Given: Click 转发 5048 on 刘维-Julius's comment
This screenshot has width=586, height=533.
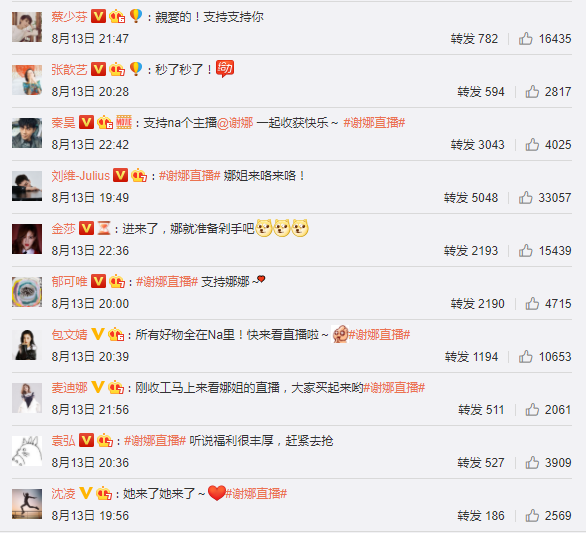Looking at the screenshot, I should coord(471,198).
